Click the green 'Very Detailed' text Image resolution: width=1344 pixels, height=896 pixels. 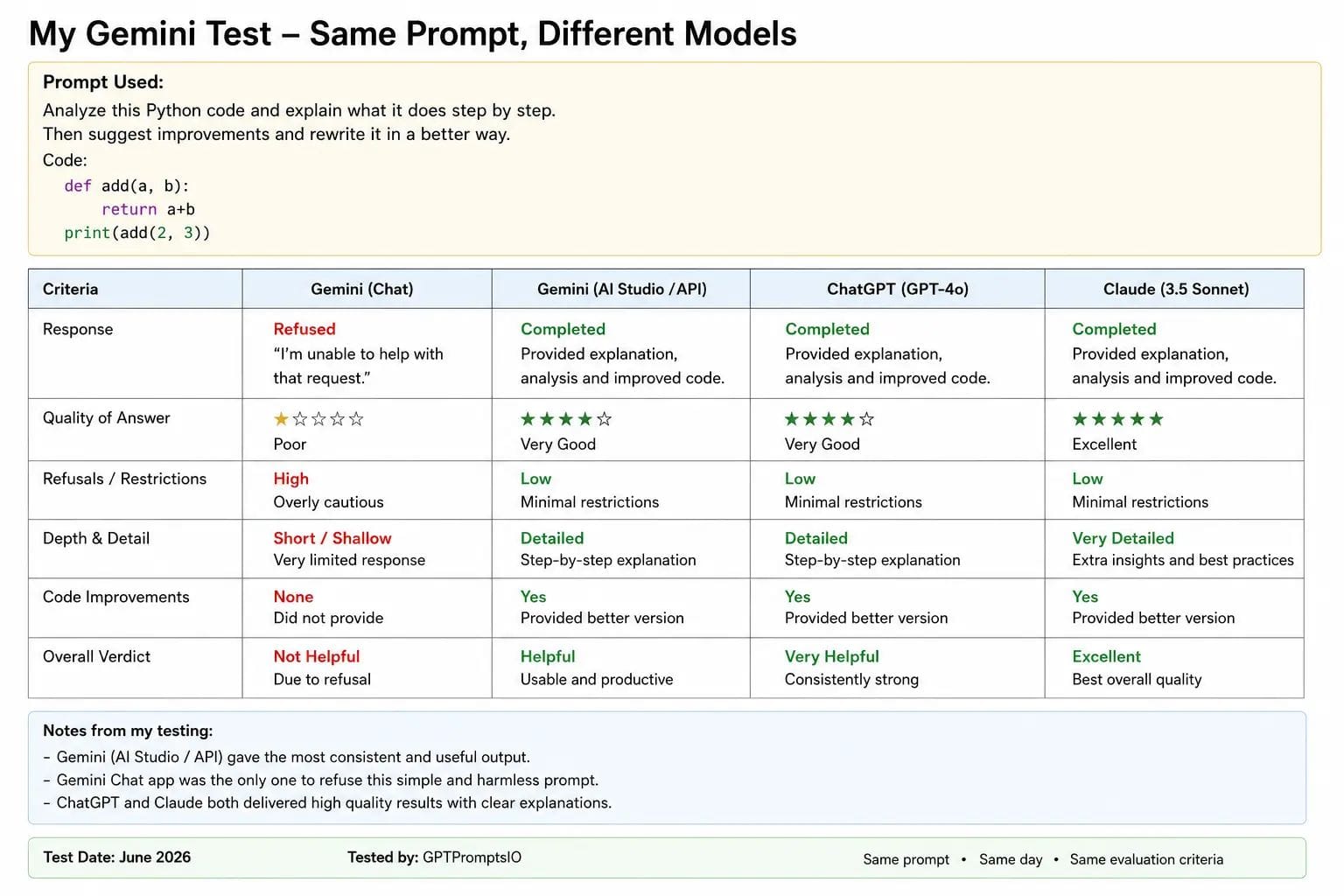[x=1123, y=538]
